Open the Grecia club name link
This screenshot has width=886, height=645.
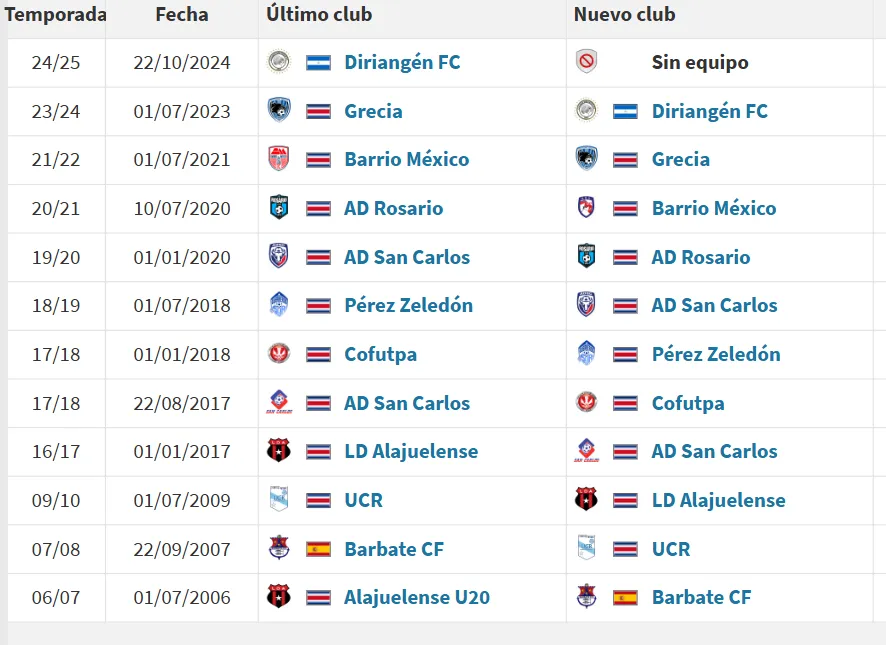[373, 111]
